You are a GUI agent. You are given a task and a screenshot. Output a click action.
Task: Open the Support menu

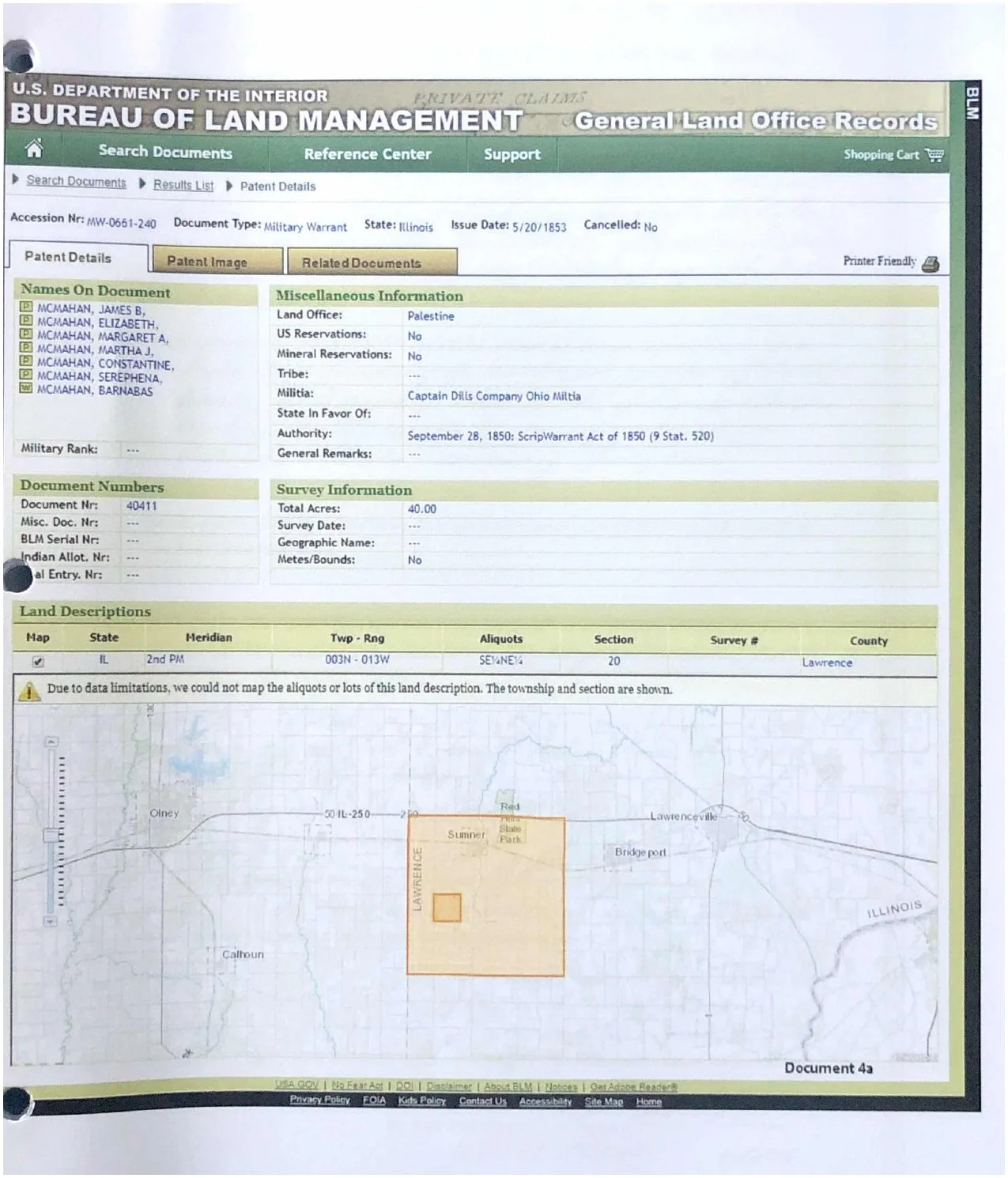click(x=512, y=155)
